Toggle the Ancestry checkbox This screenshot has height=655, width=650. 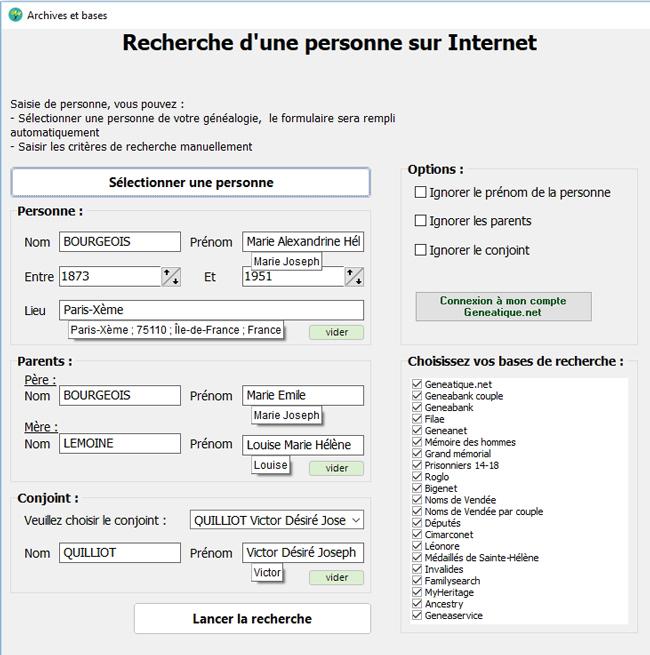click(x=417, y=604)
